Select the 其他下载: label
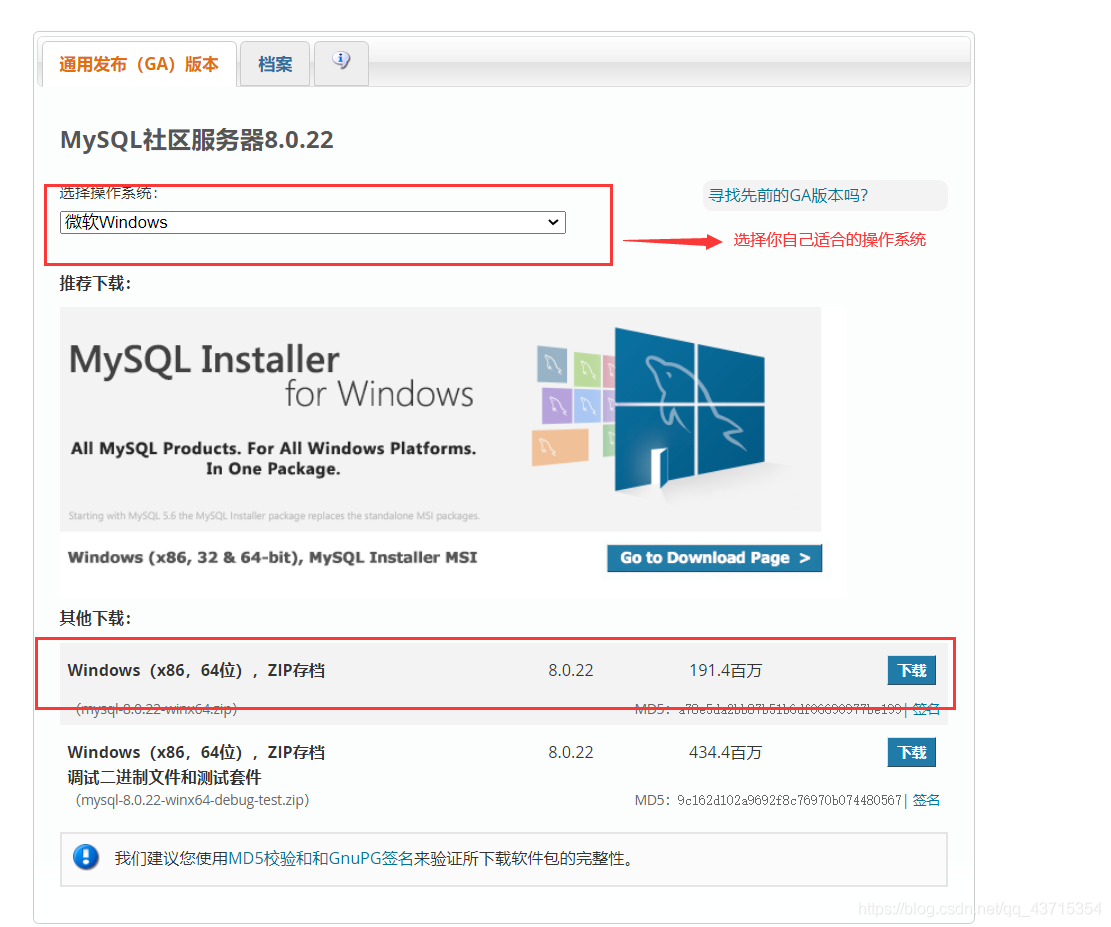 click(x=95, y=618)
